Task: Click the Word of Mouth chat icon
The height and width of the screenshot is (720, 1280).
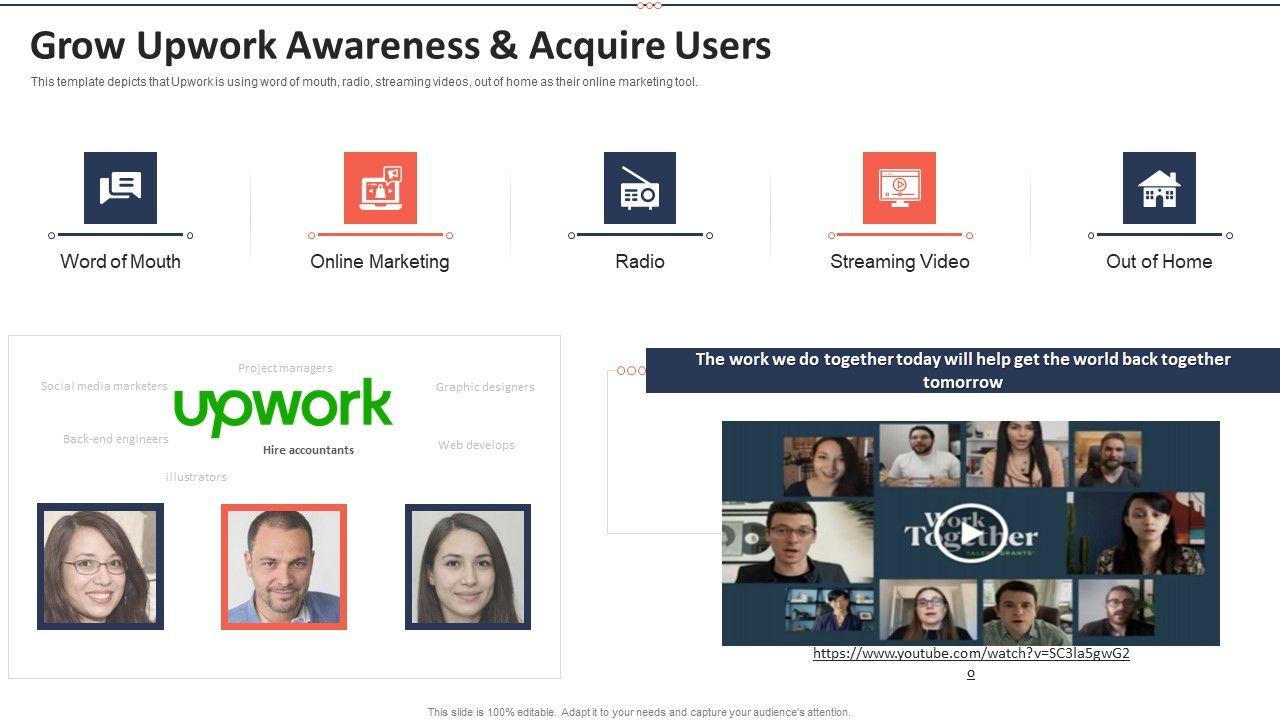Action: (x=120, y=188)
